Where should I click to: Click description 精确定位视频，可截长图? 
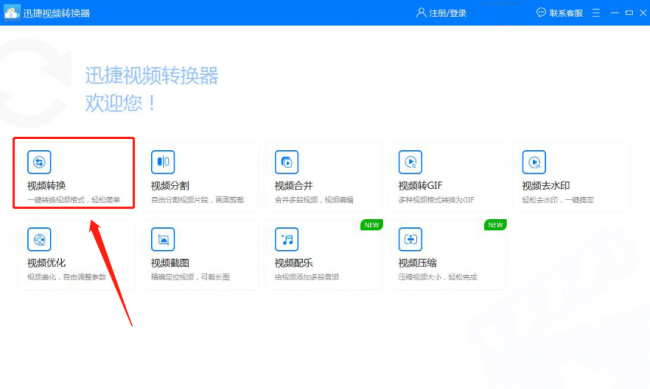coord(190,277)
